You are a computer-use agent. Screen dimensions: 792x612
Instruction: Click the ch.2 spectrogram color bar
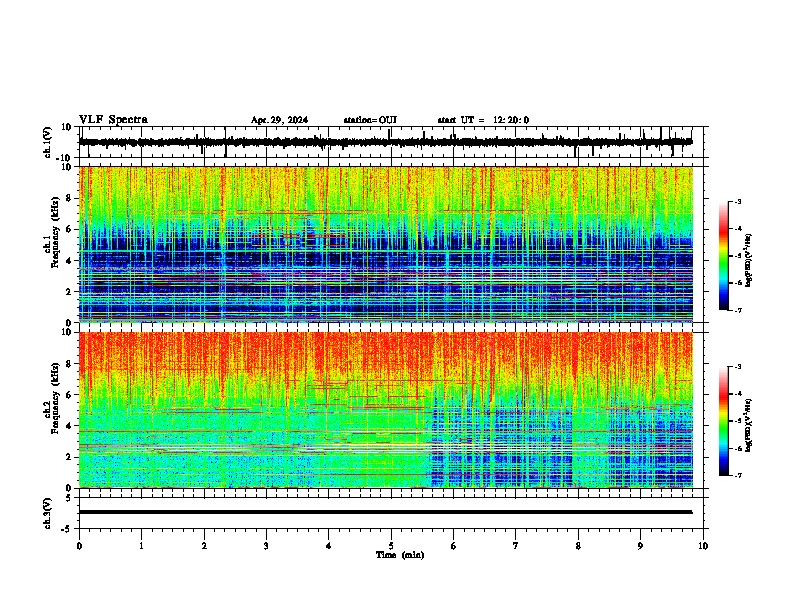click(x=724, y=421)
